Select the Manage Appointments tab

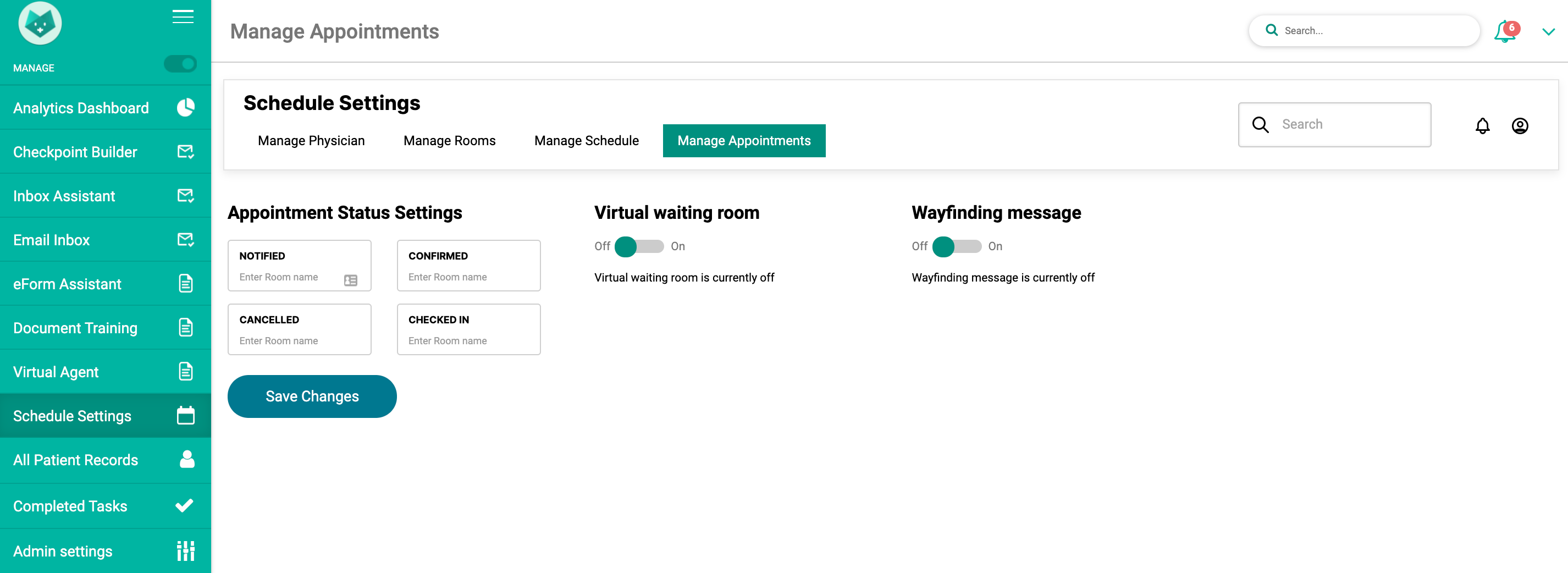[744, 141]
